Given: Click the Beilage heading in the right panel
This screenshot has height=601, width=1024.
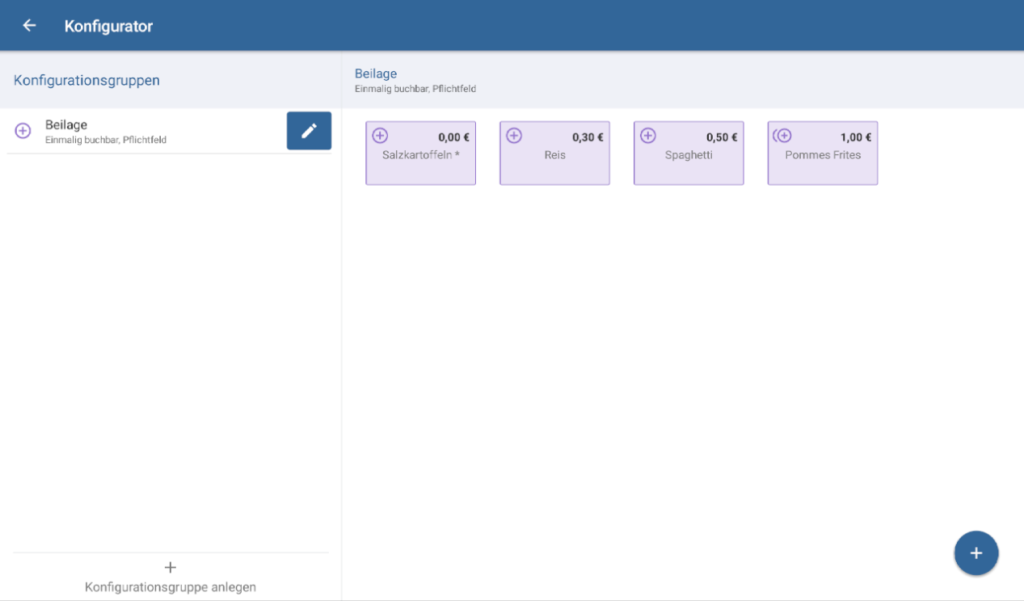Looking at the screenshot, I should point(376,74).
